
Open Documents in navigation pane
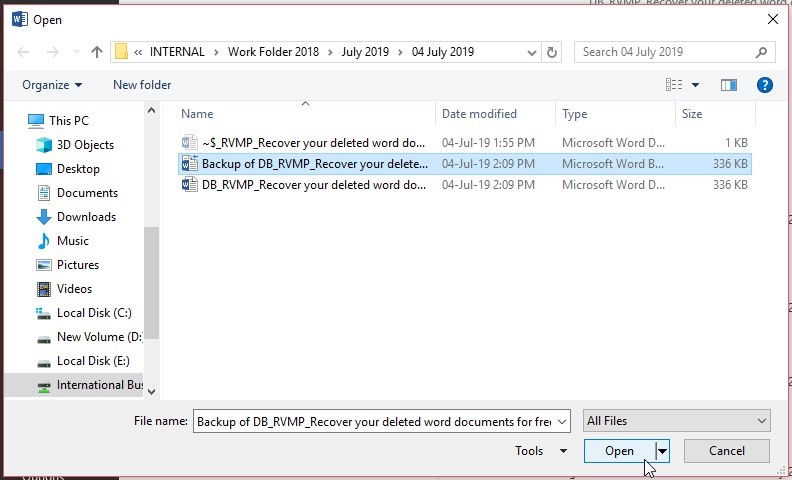(77, 193)
